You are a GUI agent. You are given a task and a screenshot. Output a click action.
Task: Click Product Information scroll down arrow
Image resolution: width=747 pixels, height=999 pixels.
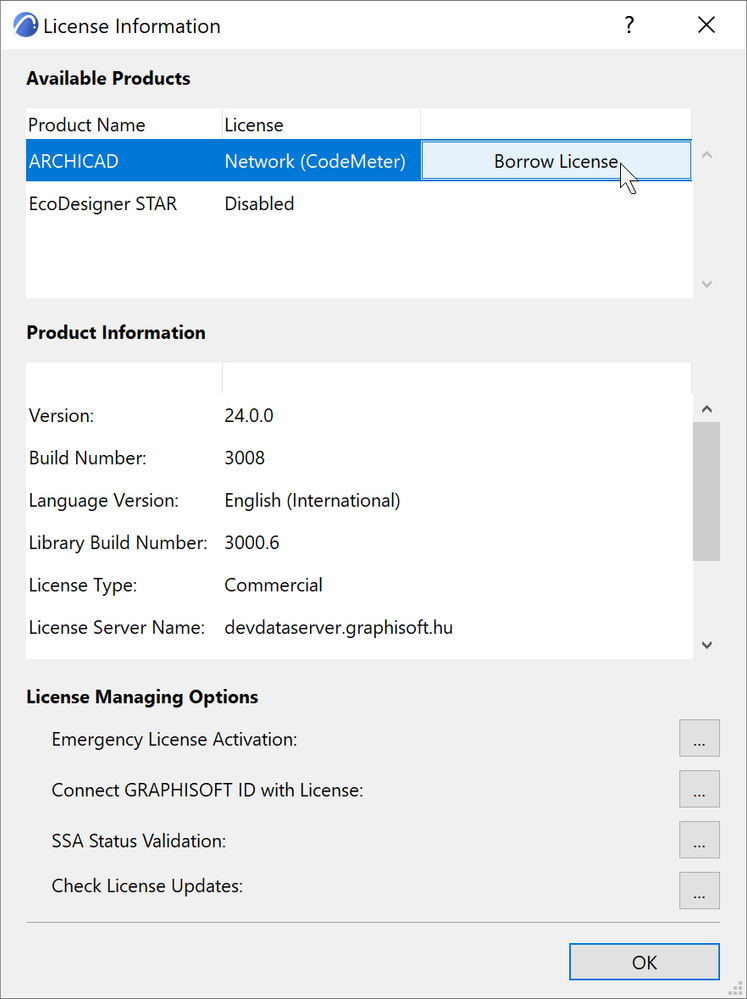tap(707, 645)
